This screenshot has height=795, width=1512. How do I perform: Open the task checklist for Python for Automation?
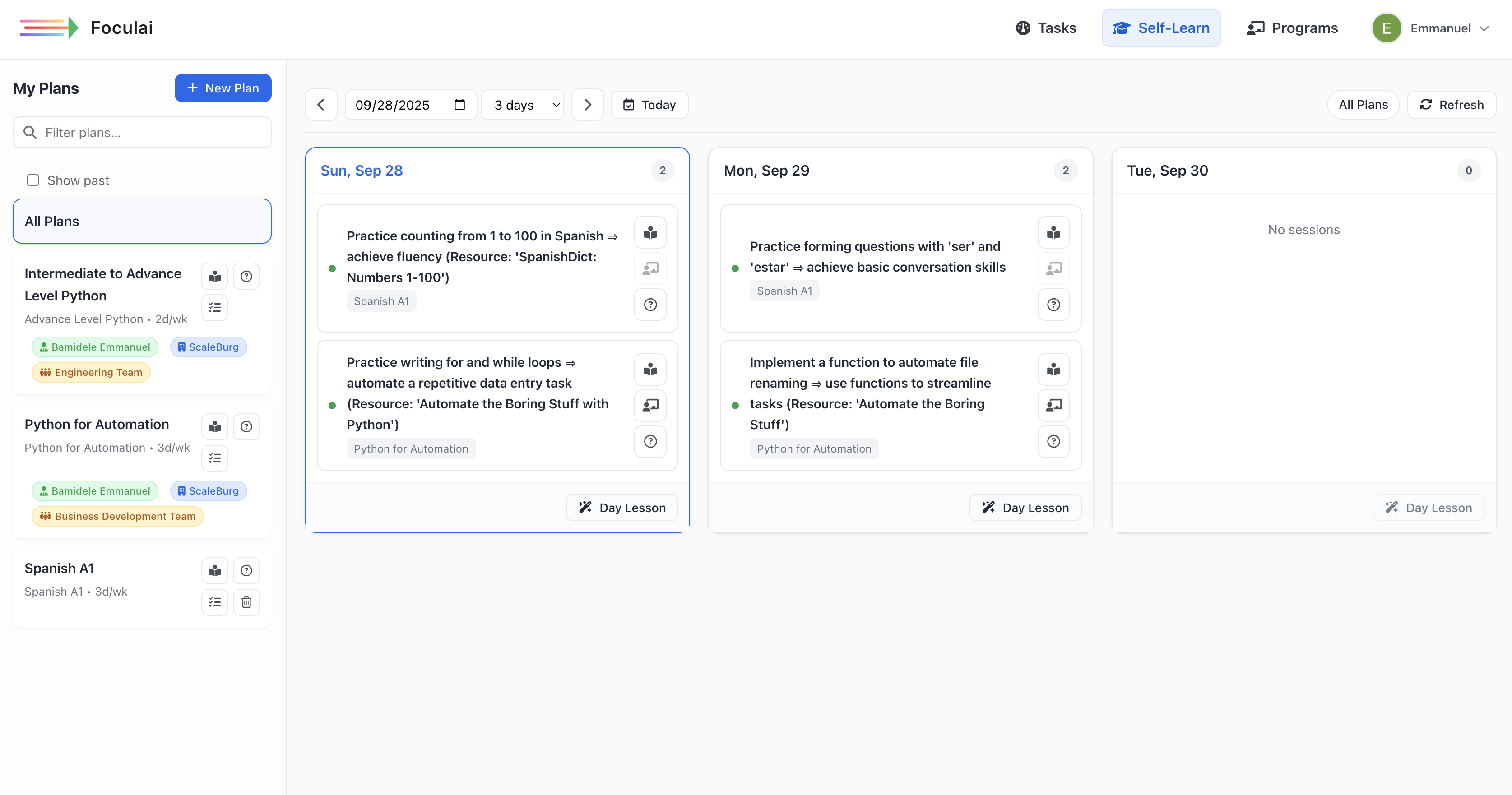[214, 458]
